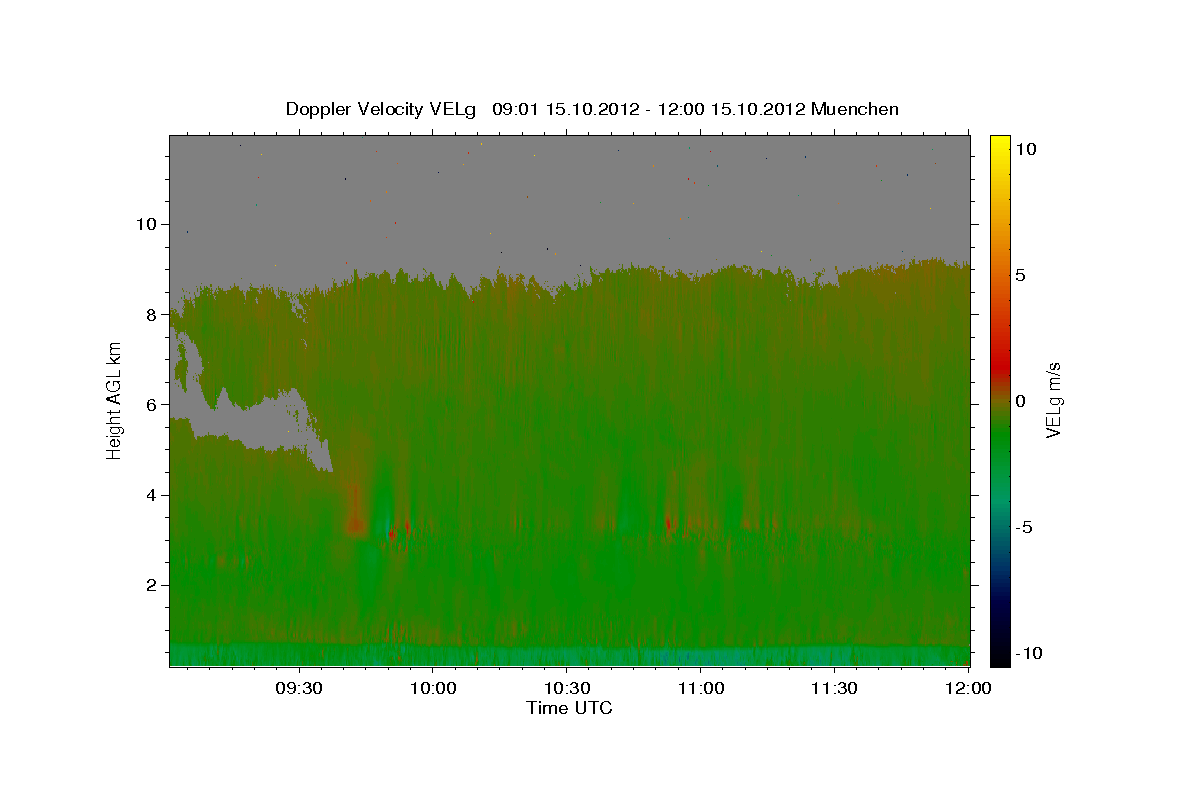Click the 'Time UTC' axis title
This screenshot has width=1200, height=800.
click(569, 708)
